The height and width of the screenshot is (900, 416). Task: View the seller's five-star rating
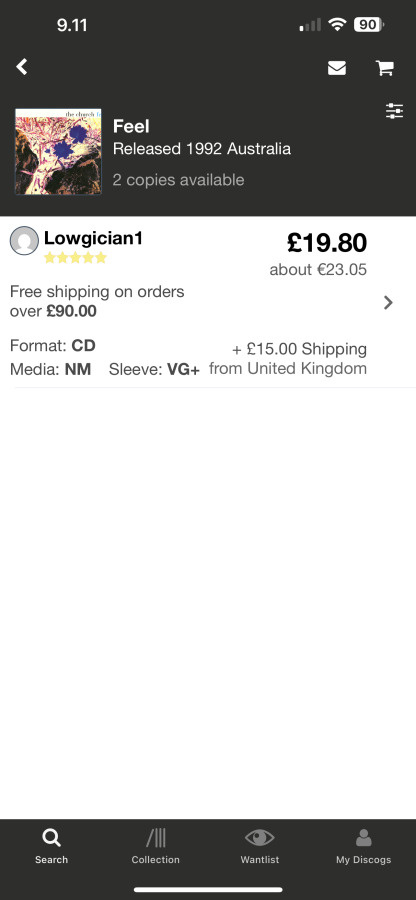[75, 258]
